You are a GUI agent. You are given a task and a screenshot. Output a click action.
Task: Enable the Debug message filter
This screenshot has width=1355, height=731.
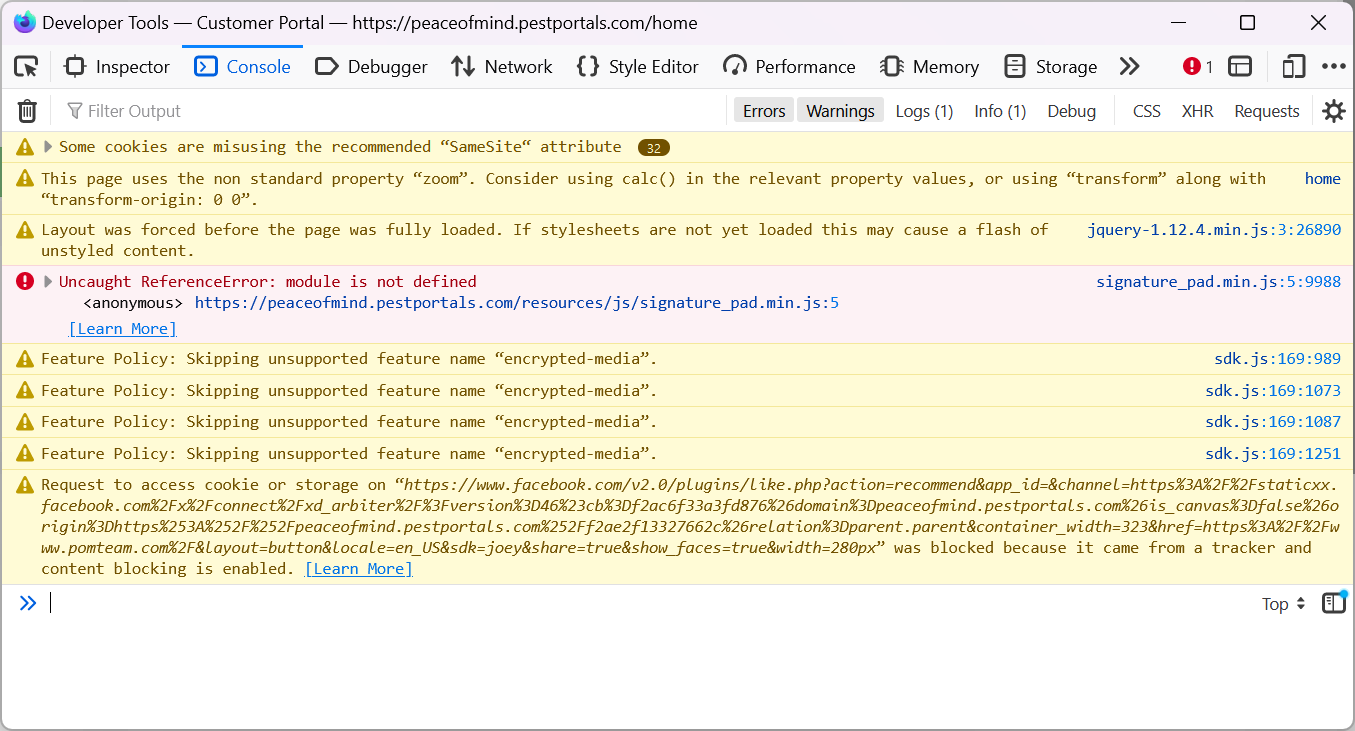point(1071,110)
